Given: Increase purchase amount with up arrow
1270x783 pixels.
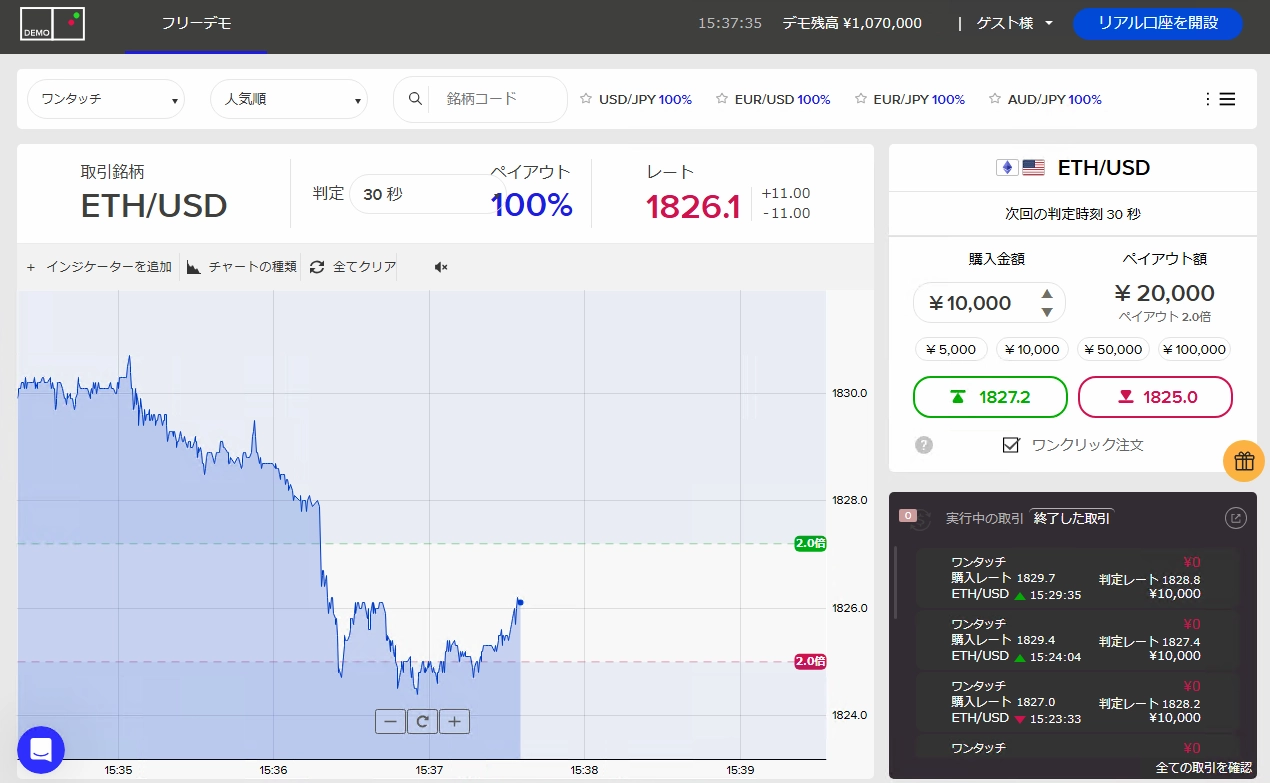Looking at the screenshot, I should (1047, 294).
